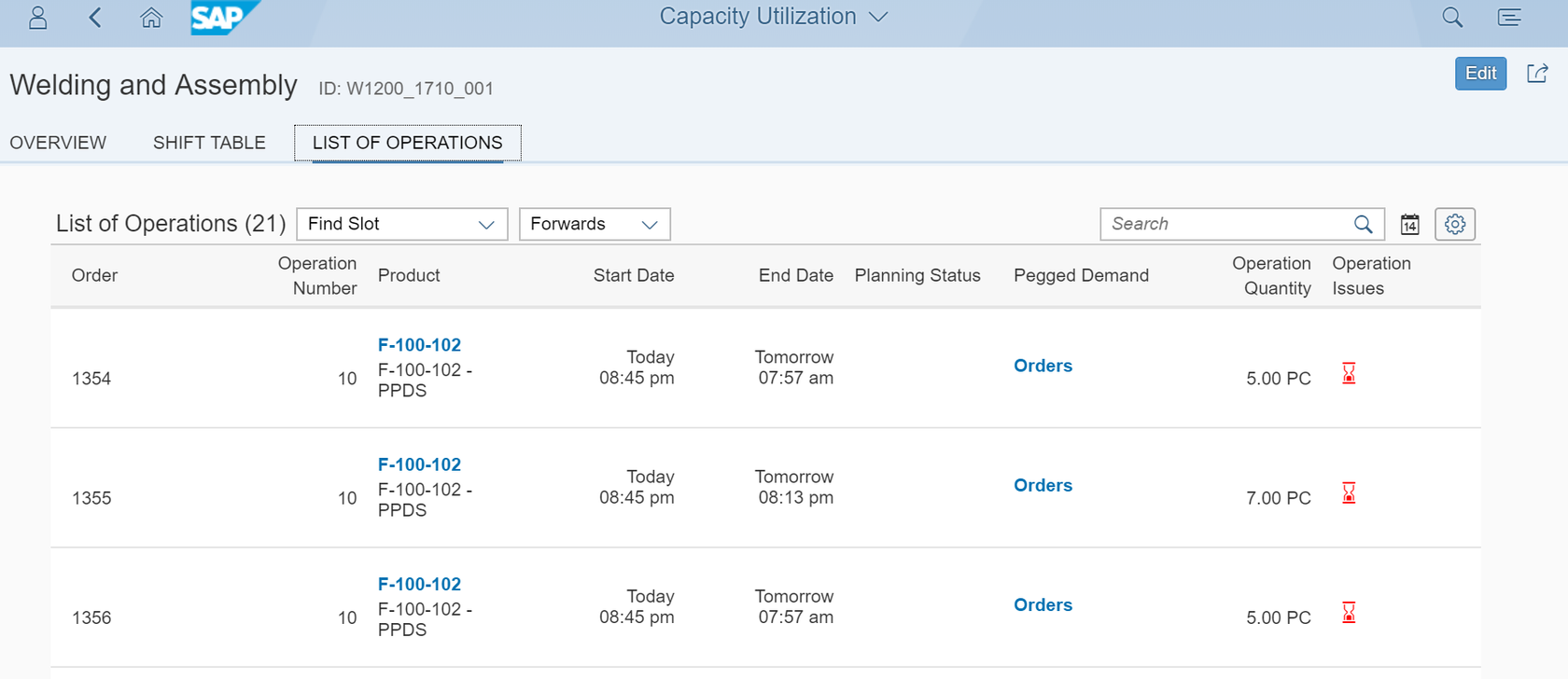Open Orders pegged demand link for order 1354
This screenshot has width=1568, height=679.
coord(1043,366)
